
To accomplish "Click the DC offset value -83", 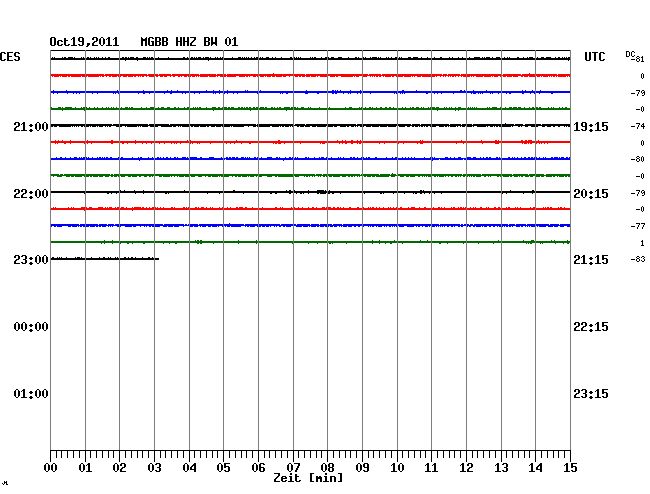I will coord(638,259).
